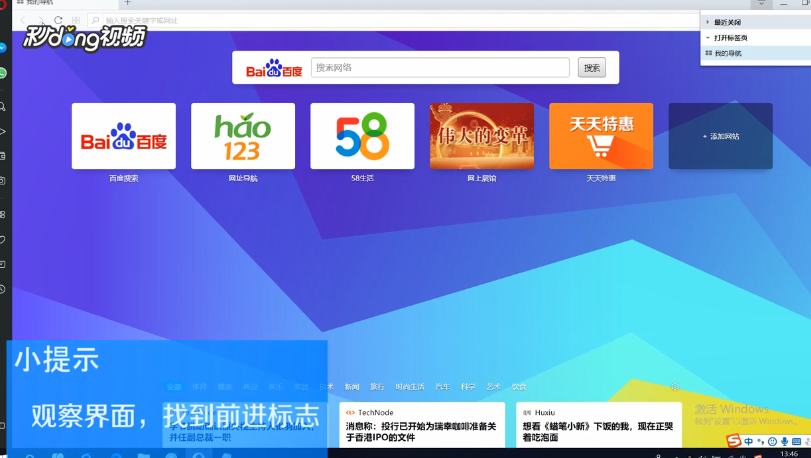
Task: Click the browser Back arrow
Action: (23, 20)
